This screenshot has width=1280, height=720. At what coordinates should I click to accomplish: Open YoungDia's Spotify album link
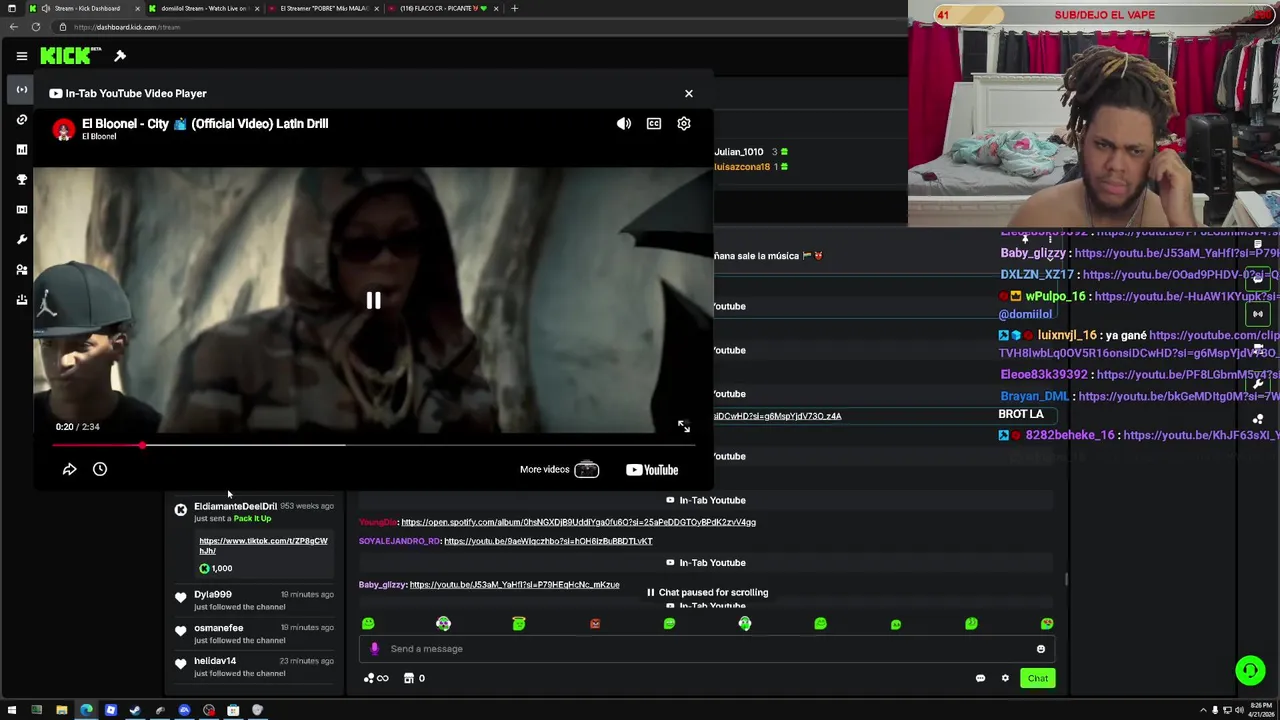tap(578, 522)
